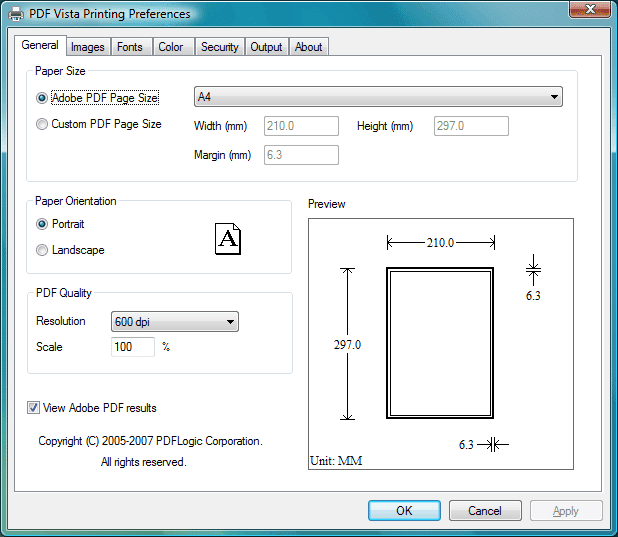The width and height of the screenshot is (618, 537).
Task: Click the 'Unit: MM' preview label
Action: 336,461
